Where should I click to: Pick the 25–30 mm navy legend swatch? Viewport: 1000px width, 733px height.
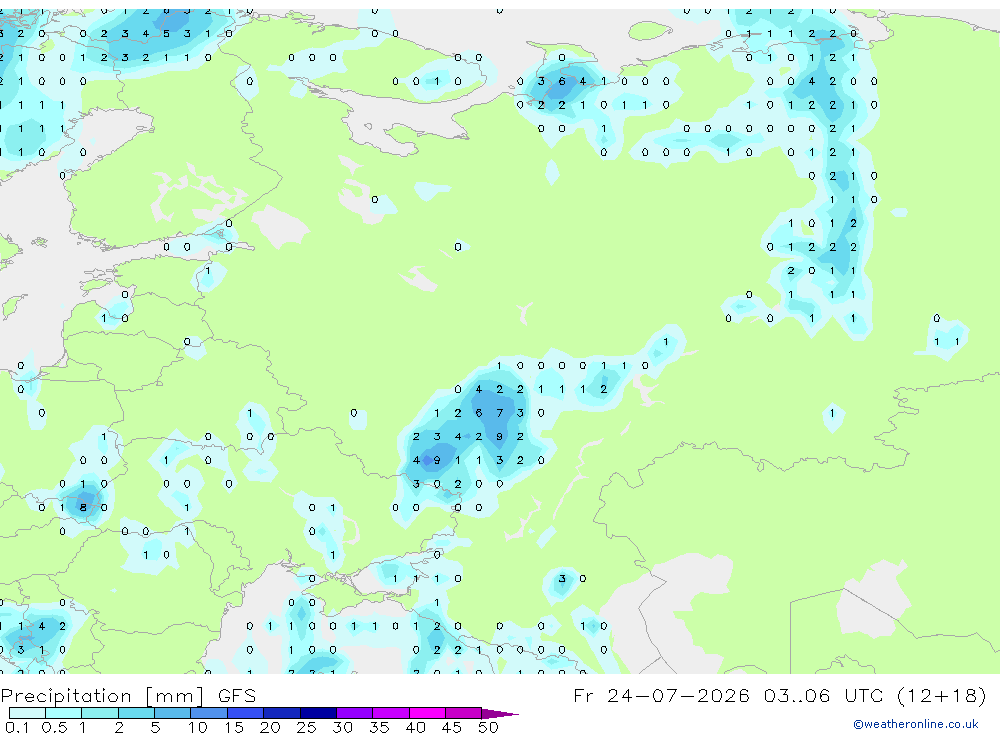tap(318, 713)
